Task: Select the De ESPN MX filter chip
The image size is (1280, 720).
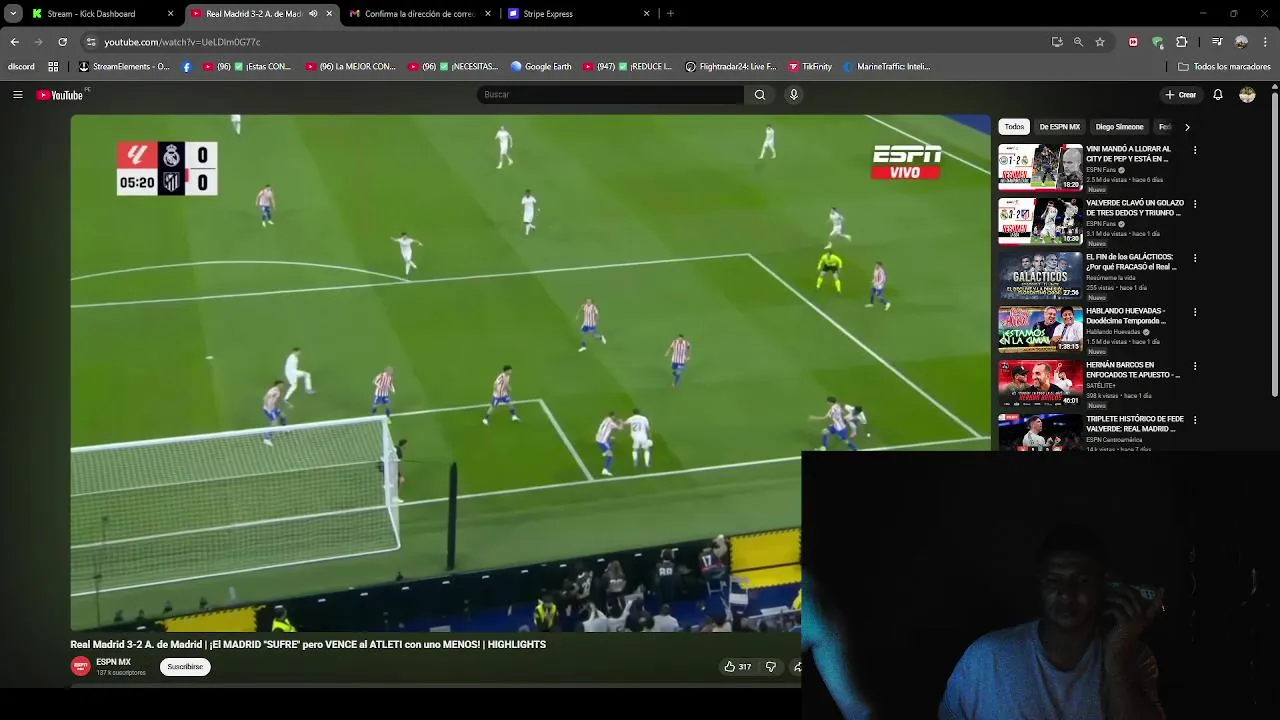Action: pyautogui.click(x=1059, y=127)
